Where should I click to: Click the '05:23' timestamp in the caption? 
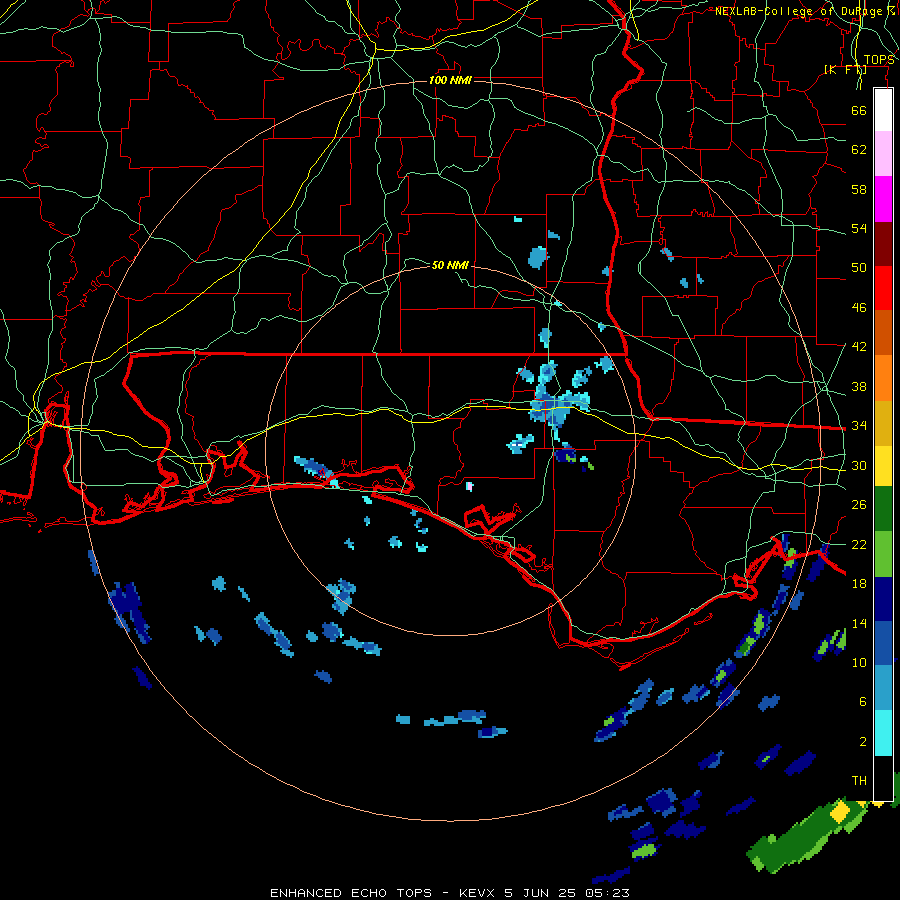(x=607, y=893)
